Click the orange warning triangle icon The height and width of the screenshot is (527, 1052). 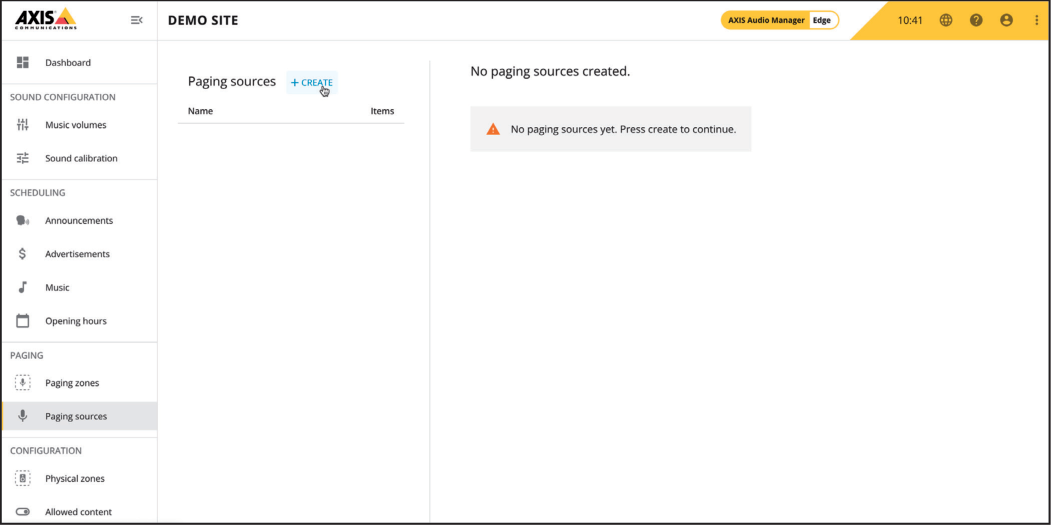[493, 129]
